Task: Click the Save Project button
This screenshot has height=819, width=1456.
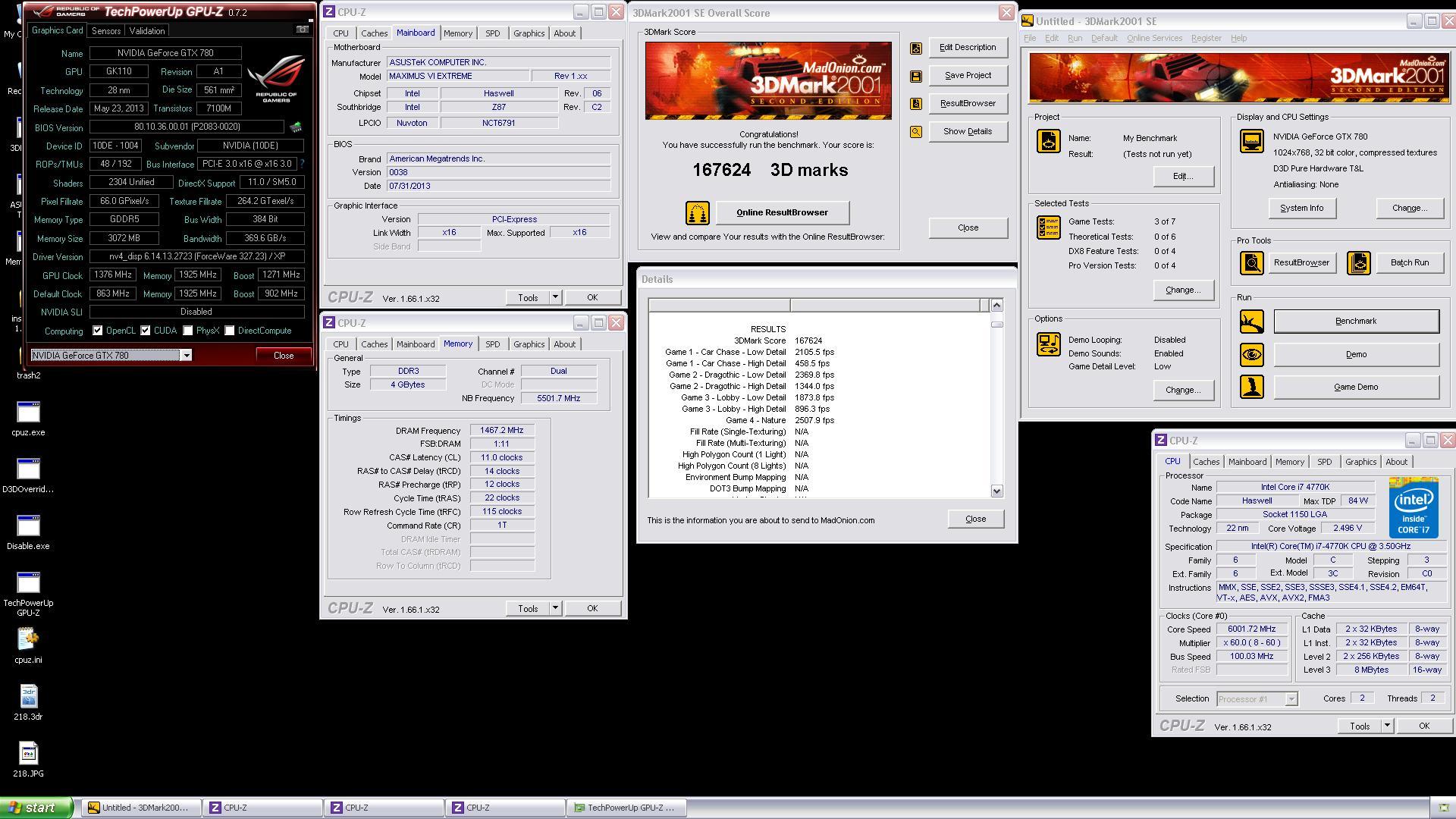Action: pyautogui.click(x=968, y=76)
